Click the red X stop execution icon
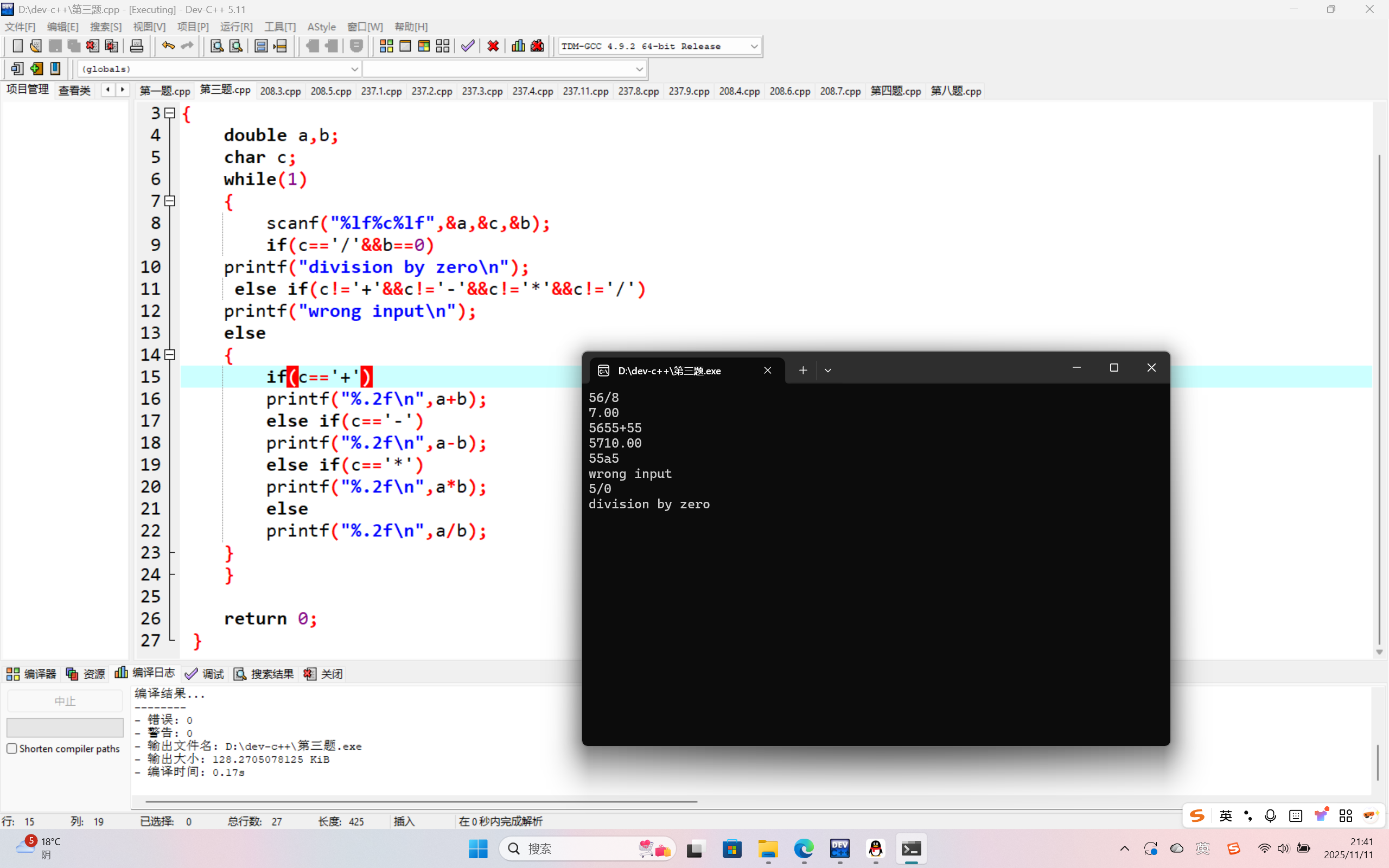The height and width of the screenshot is (868, 1389). (x=493, y=46)
